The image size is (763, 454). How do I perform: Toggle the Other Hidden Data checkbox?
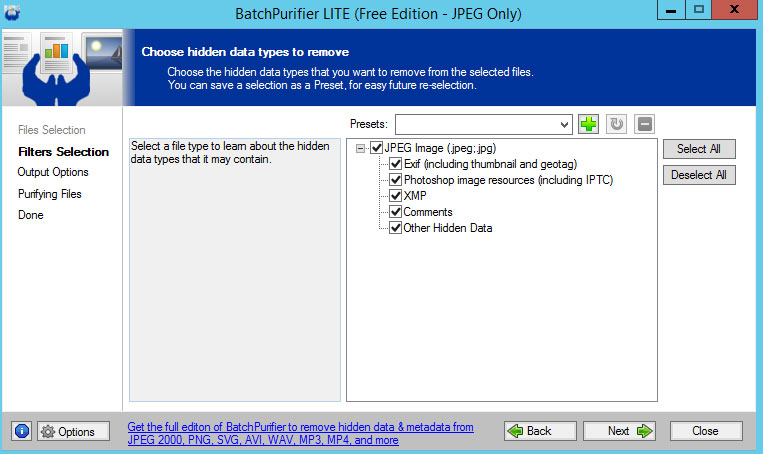pyautogui.click(x=396, y=228)
